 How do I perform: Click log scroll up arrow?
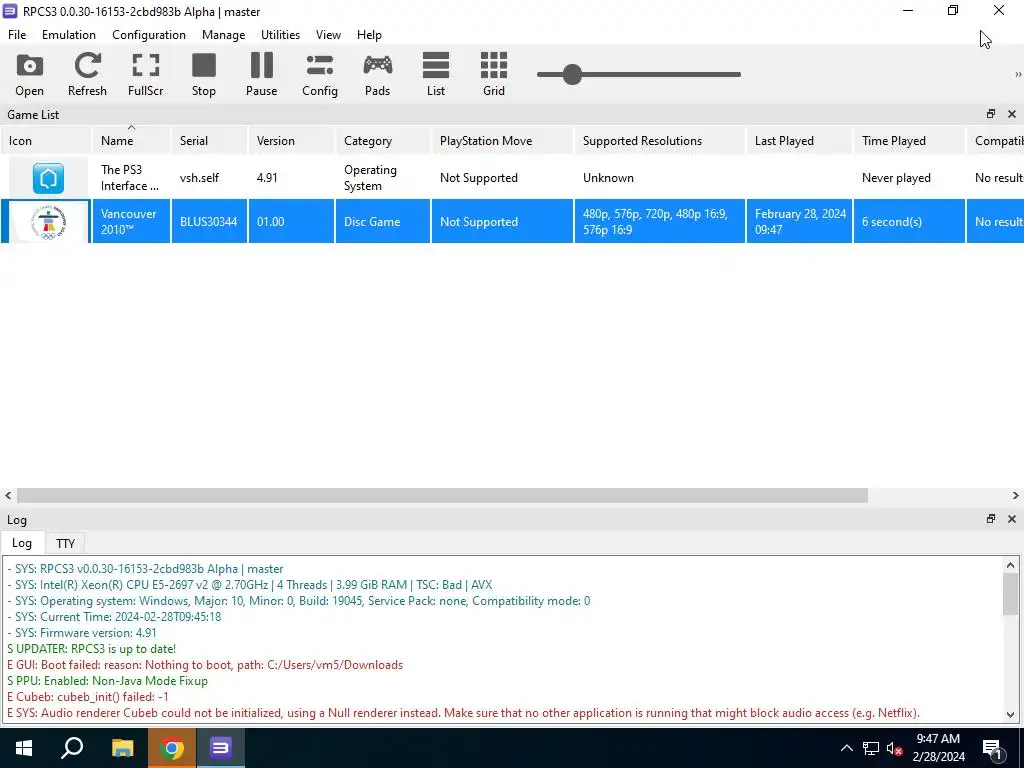pyautogui.click(x=1010, y=566)
